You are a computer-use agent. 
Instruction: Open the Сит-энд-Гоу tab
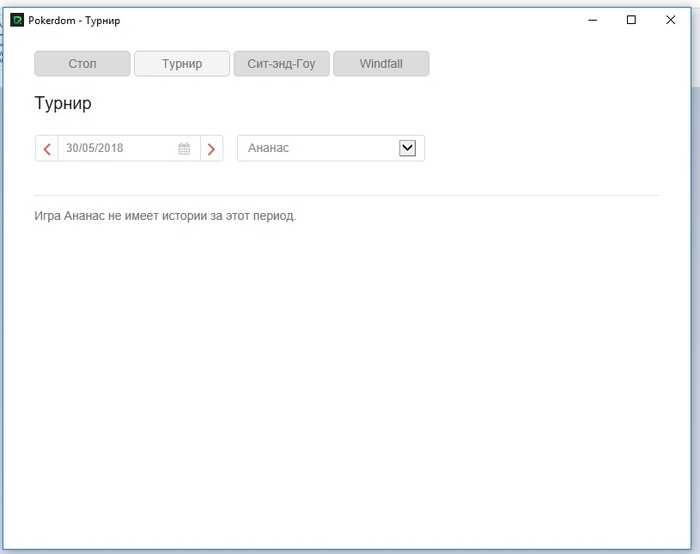(x=282, y=63)
